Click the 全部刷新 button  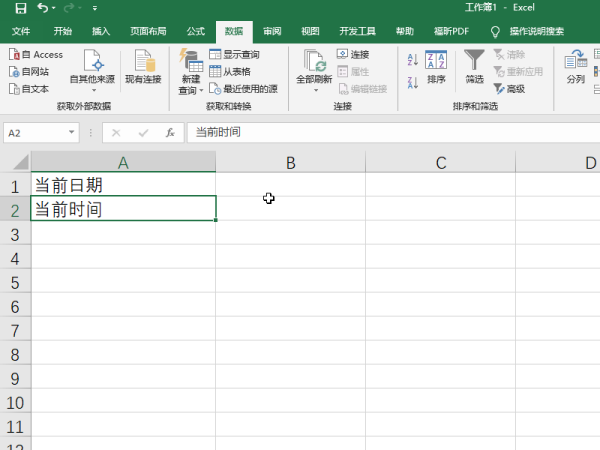[x=314, y=67]
